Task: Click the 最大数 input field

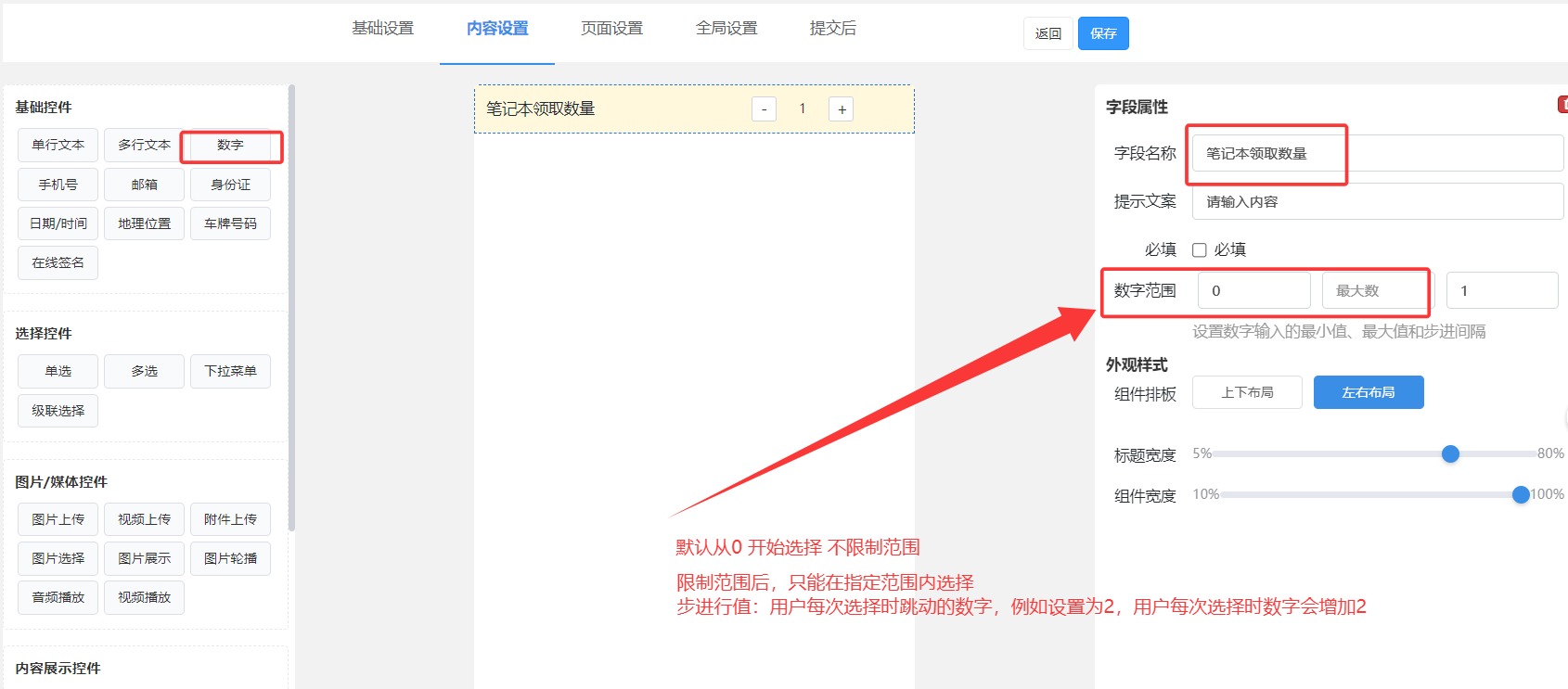Action: [x=1375, y=291]
